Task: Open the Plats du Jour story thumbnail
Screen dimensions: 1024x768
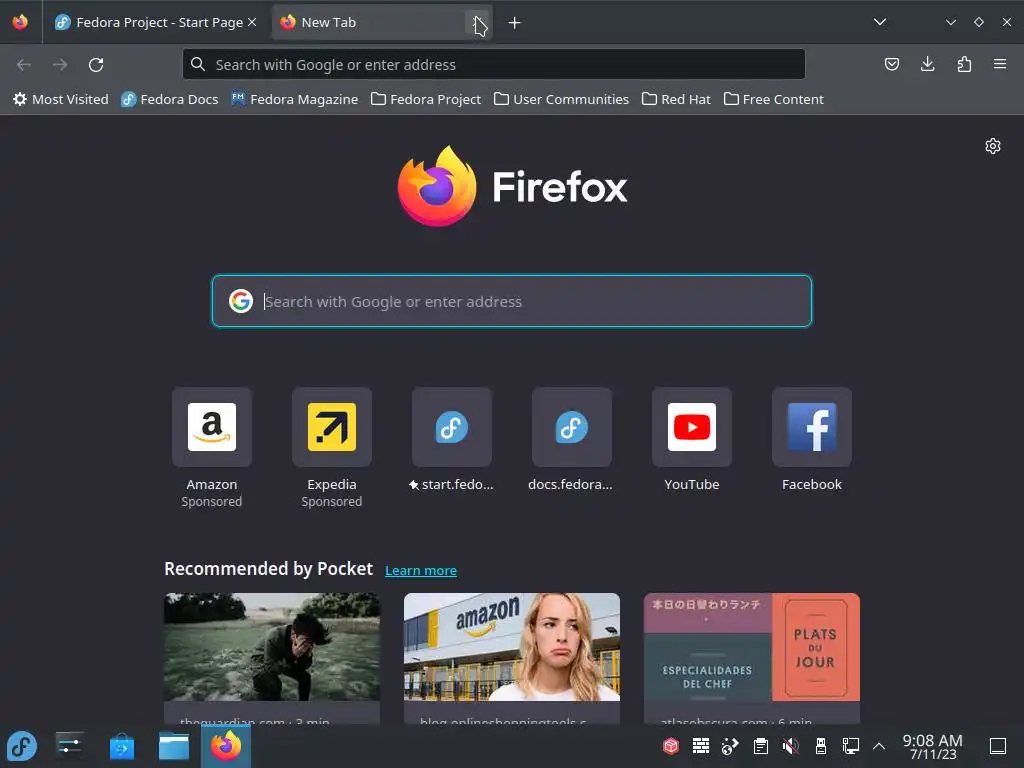Action: 752,647
